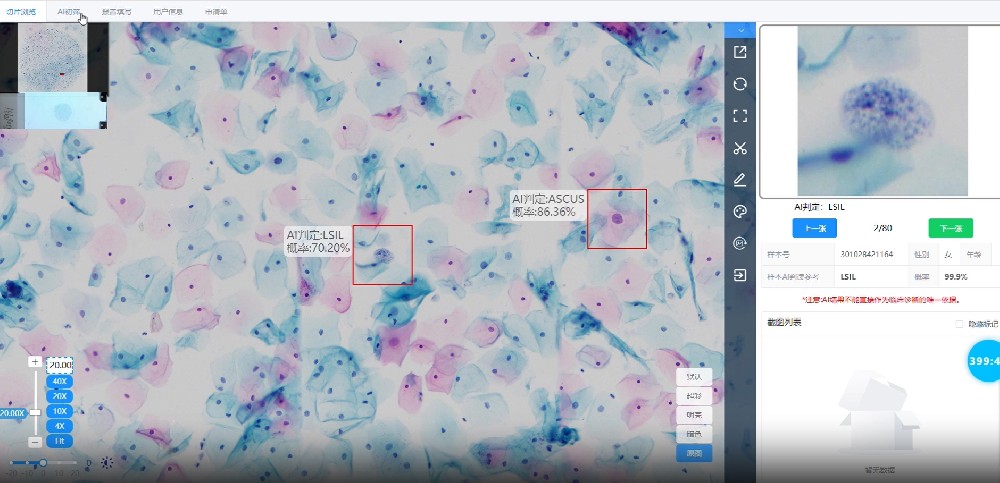1000x483 pixels.
Task: Zoom out with the minus button
Action: click(x=36, y=442)
